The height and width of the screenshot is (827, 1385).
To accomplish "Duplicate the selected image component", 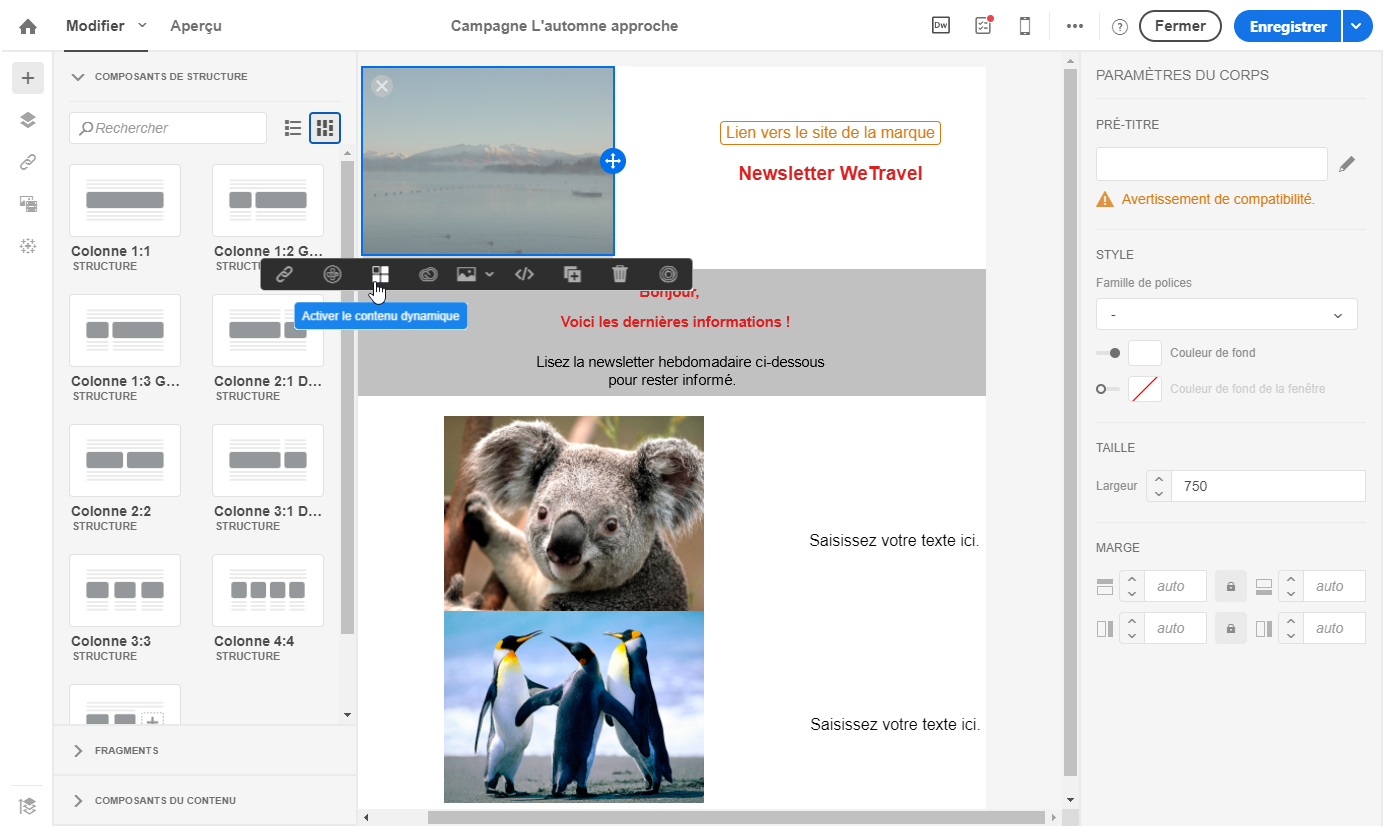I will (x=573, y=274).
